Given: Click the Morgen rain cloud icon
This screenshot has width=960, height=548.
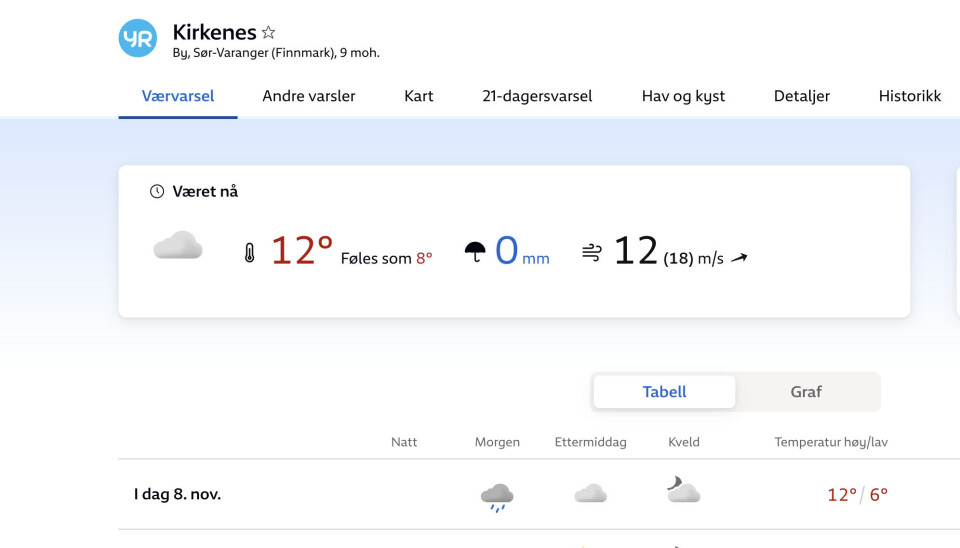Looking at the screenshot, I should [497, 495].
